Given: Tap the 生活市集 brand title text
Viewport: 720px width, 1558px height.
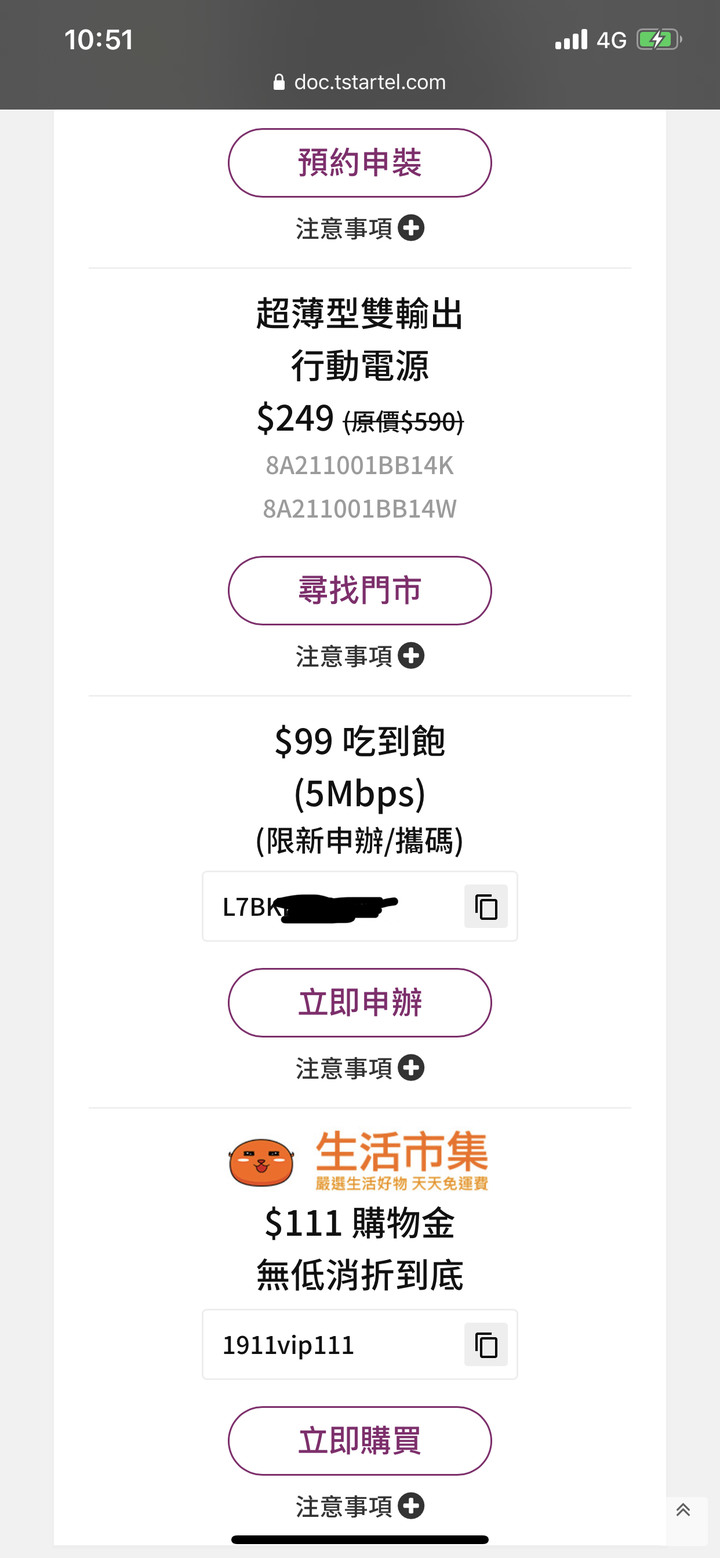Looking at the screenshot, I should [x=402, y=1151].
